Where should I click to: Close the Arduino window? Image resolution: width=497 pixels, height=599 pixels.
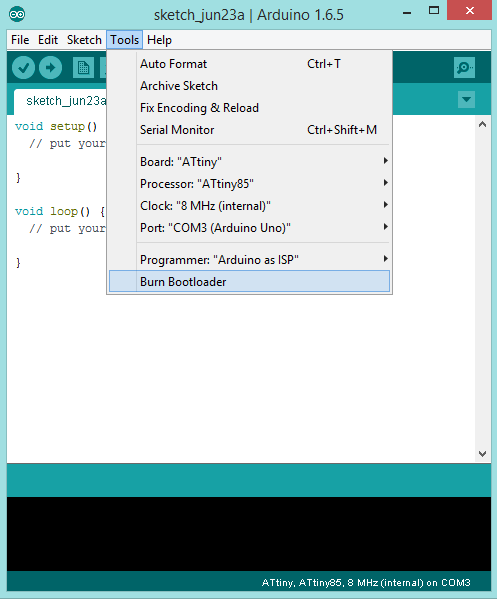(x=469, y=10)
